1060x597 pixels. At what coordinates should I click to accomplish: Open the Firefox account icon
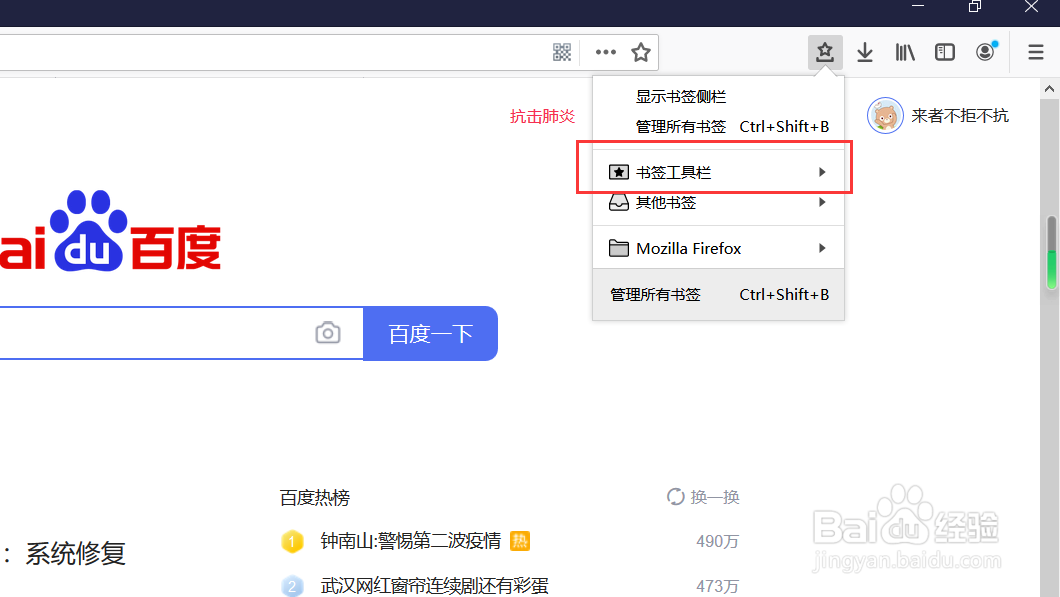click(986, 51)
